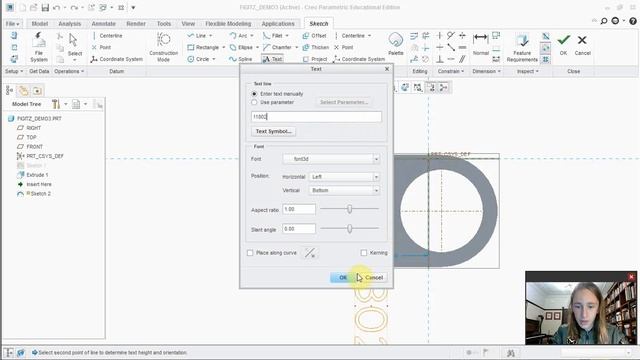Create datum Centerline in Datum group
640x360 pixels.
(x=107, y=36)
